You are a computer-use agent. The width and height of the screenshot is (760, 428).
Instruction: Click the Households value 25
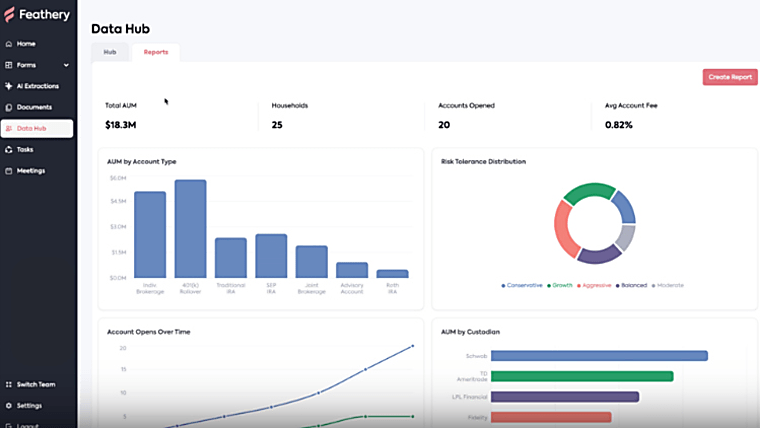click(277, 125)
